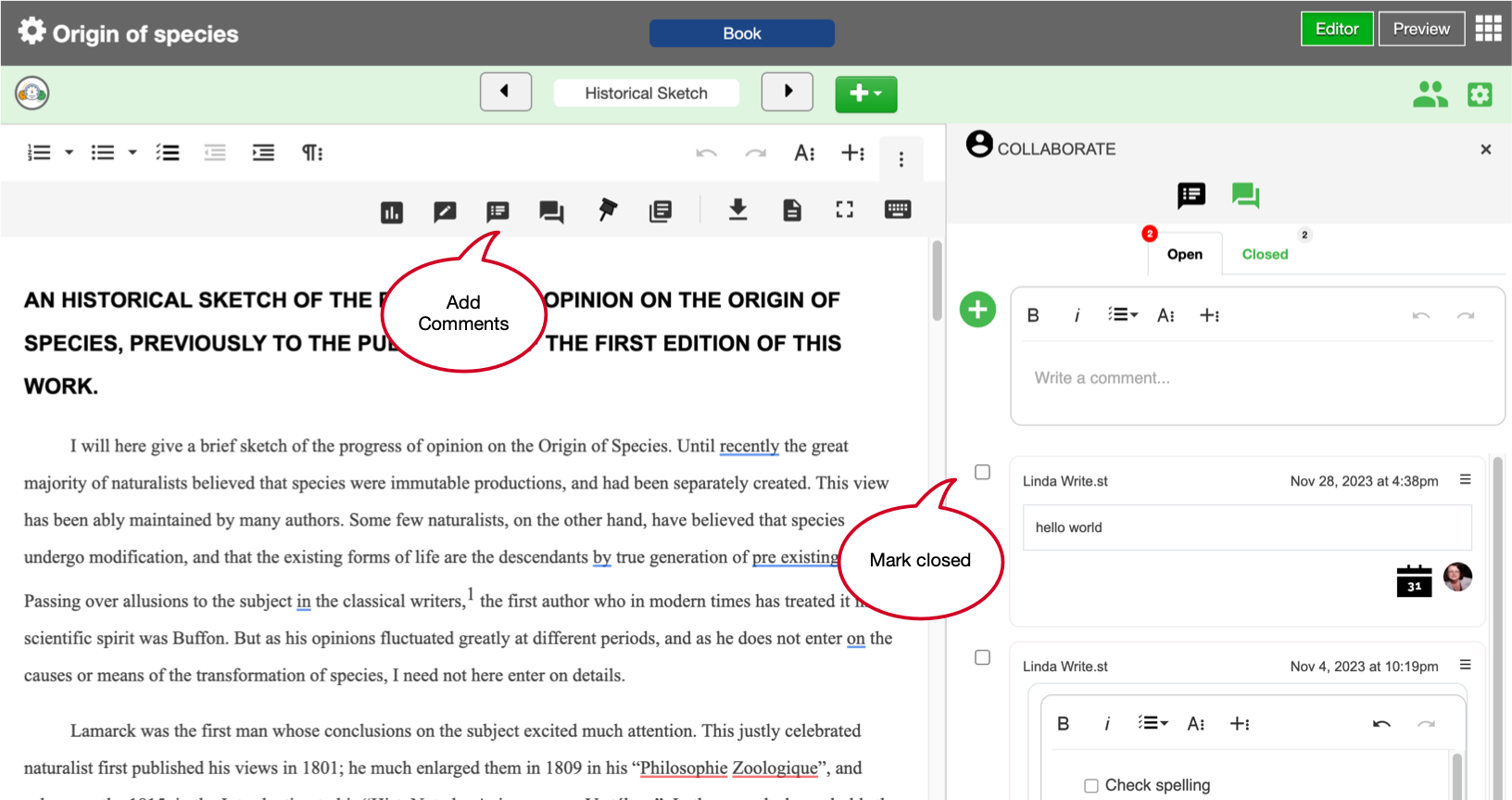Expand bullet list style dropdown arrow
The image size is (1512, 800).
click(132, 153)
